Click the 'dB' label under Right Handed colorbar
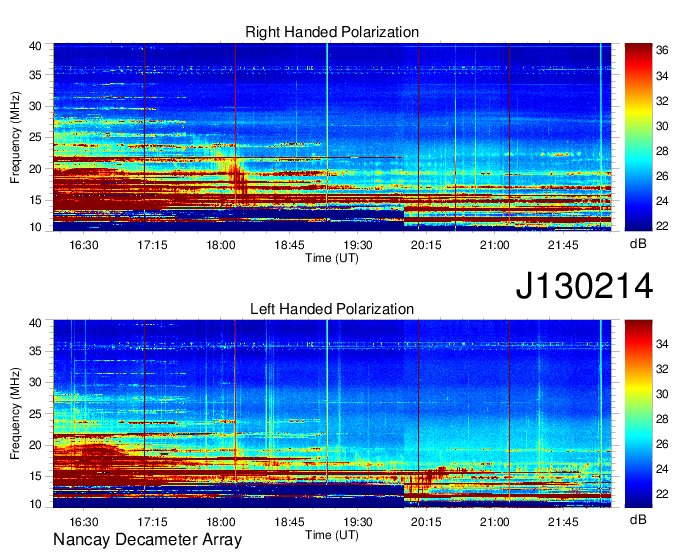This screenshot has height=552, width=680. [638, 244]
